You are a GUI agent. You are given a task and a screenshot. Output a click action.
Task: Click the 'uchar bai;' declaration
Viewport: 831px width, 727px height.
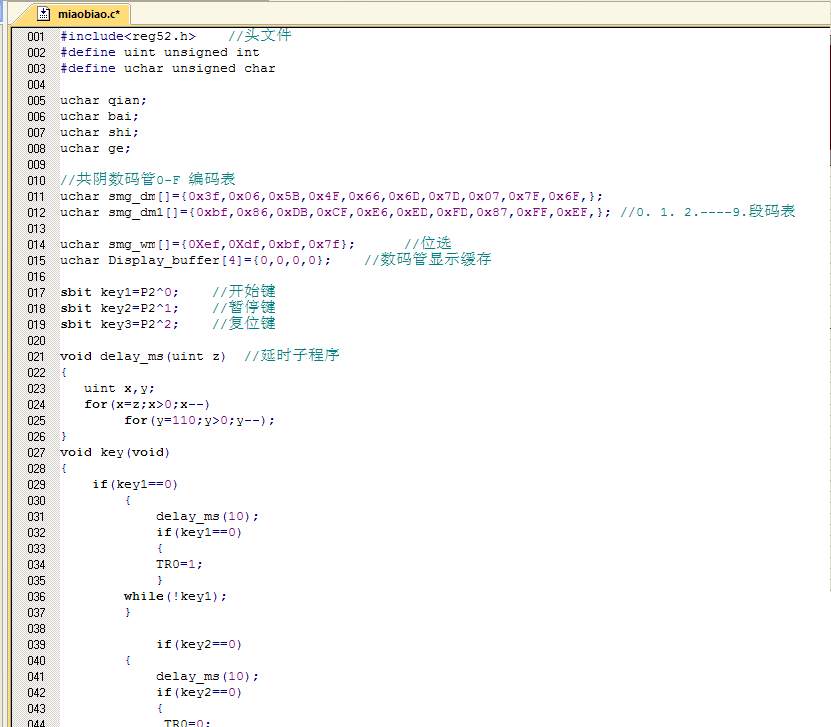pyautogui.click(x=99, y=117)
